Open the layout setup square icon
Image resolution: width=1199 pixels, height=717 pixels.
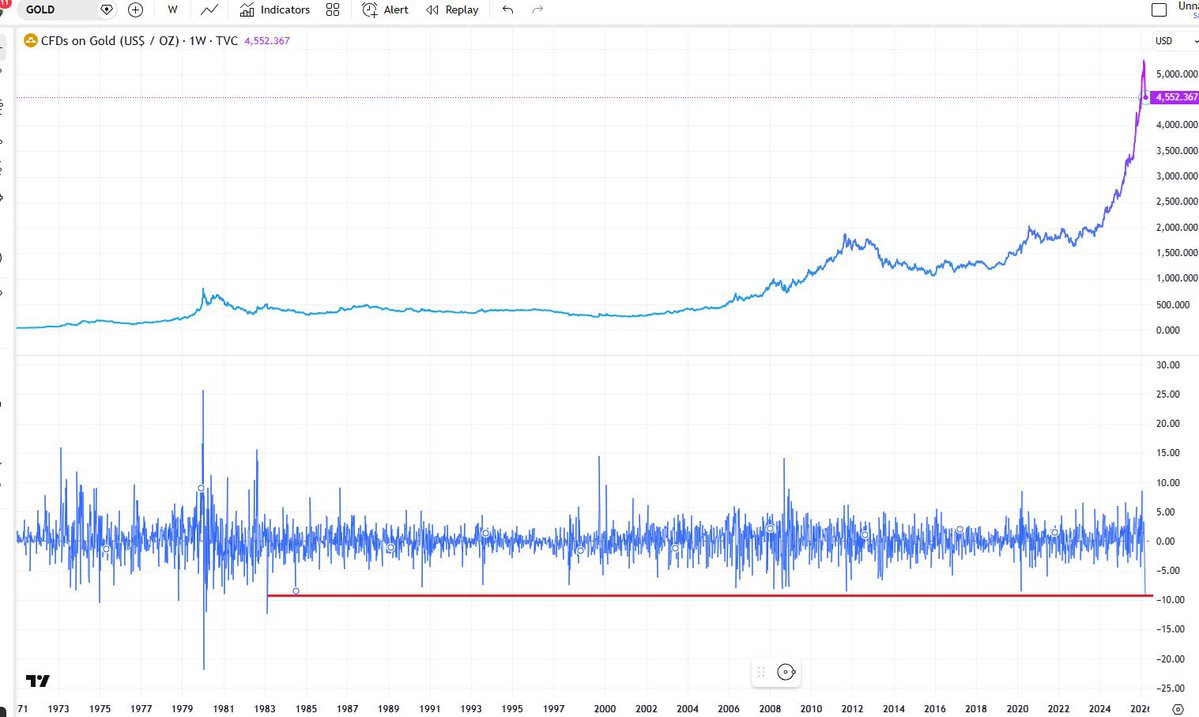pyautogui.click(x=1159, y=10)
